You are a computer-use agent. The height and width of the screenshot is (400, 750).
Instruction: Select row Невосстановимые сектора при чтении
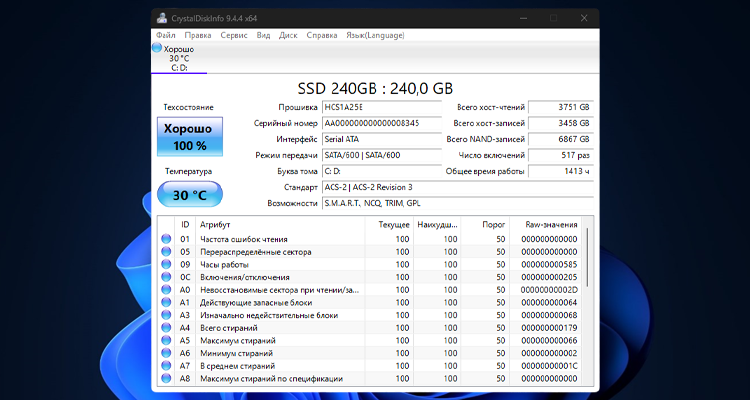370,289
